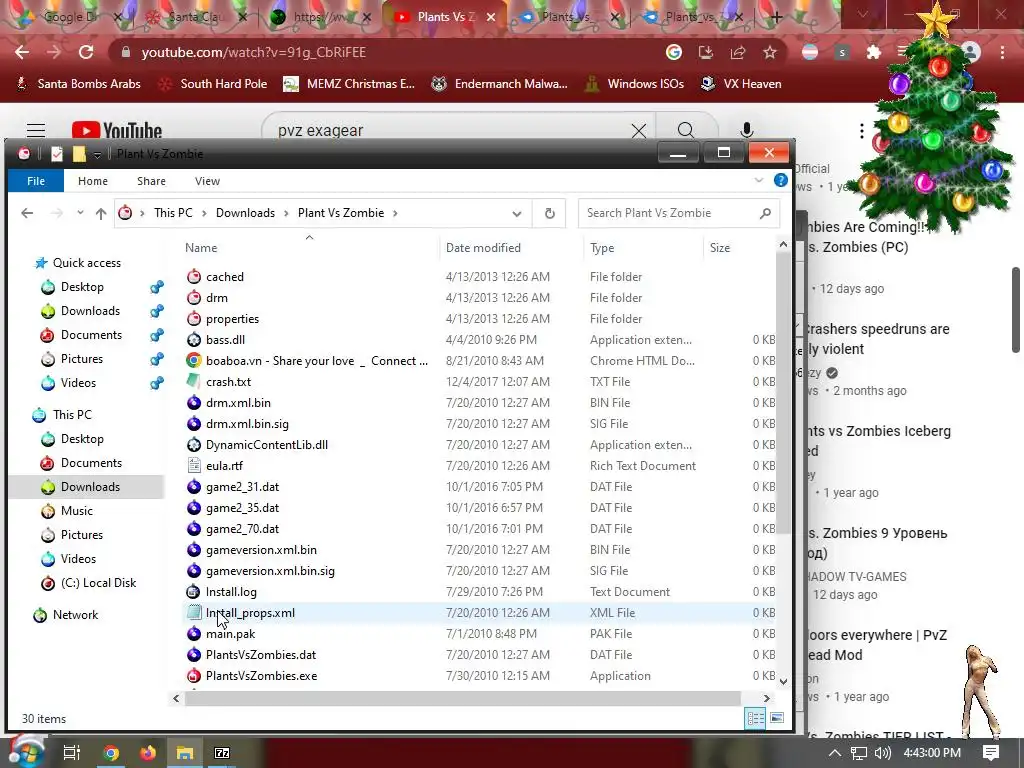Viewport: 1024px width, 768px height.
Task: Open Task View on the taskbar
Action: pos(72,753)
